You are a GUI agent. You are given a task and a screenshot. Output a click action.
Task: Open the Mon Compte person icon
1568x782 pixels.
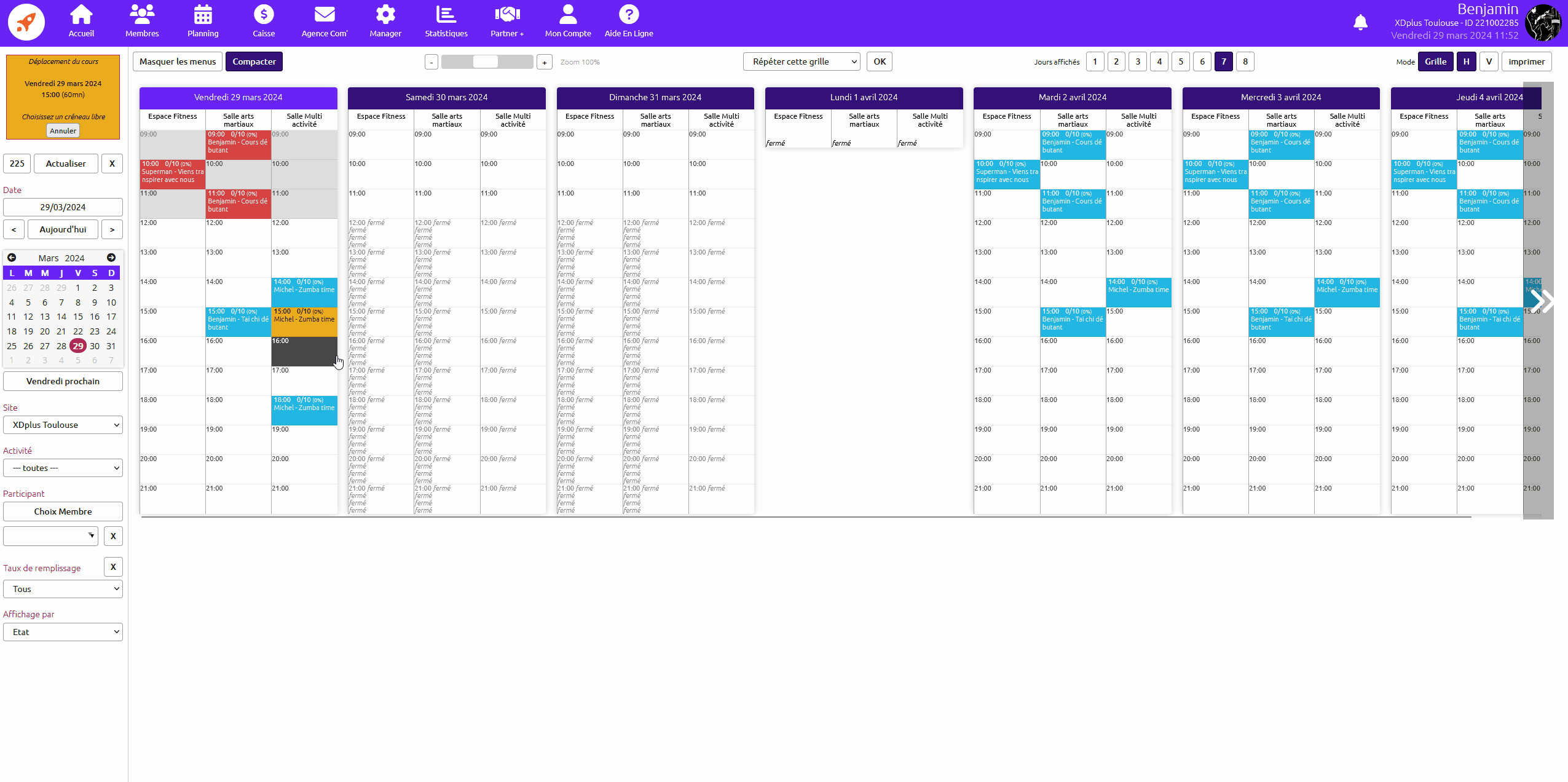coord(568,14)
